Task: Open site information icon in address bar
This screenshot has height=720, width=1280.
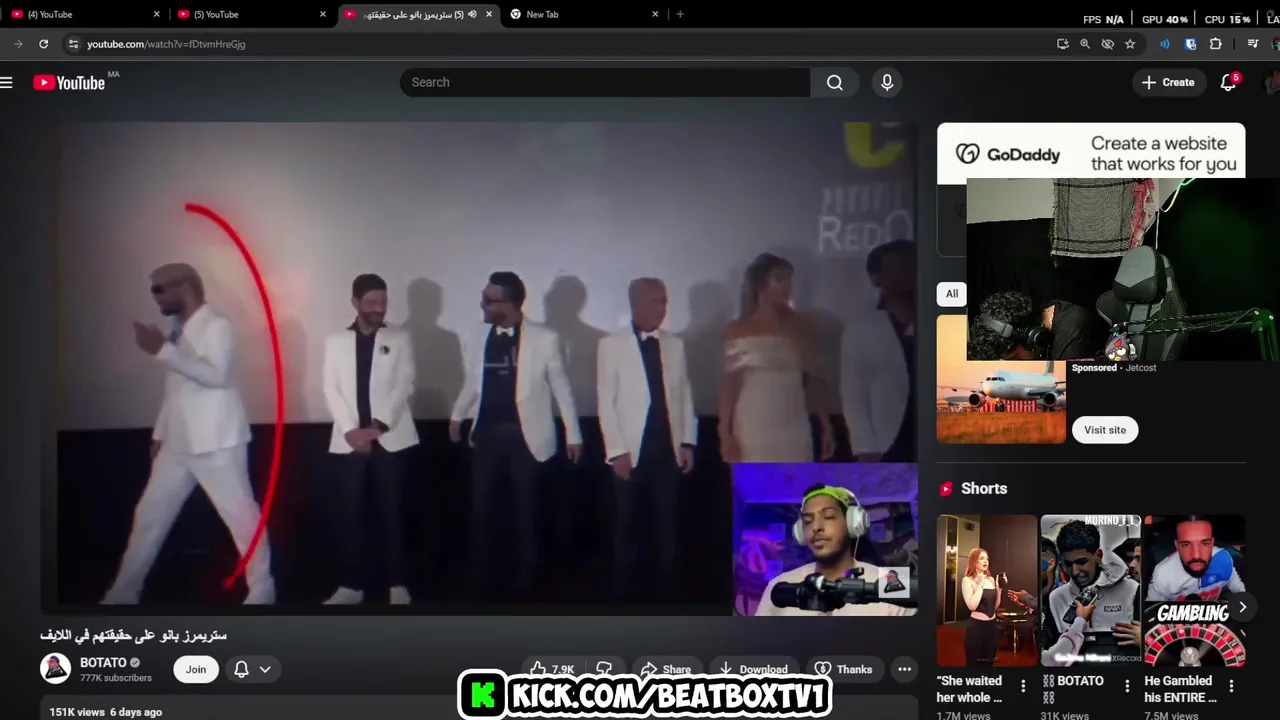Action: (x=72, y=44)
